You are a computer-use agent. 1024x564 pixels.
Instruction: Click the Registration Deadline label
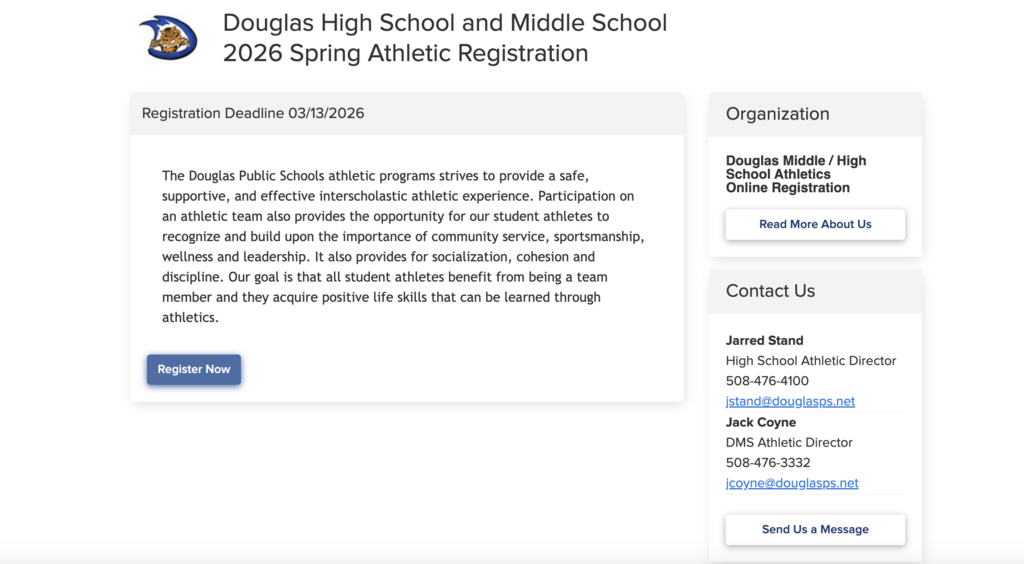tap(213, 113)
